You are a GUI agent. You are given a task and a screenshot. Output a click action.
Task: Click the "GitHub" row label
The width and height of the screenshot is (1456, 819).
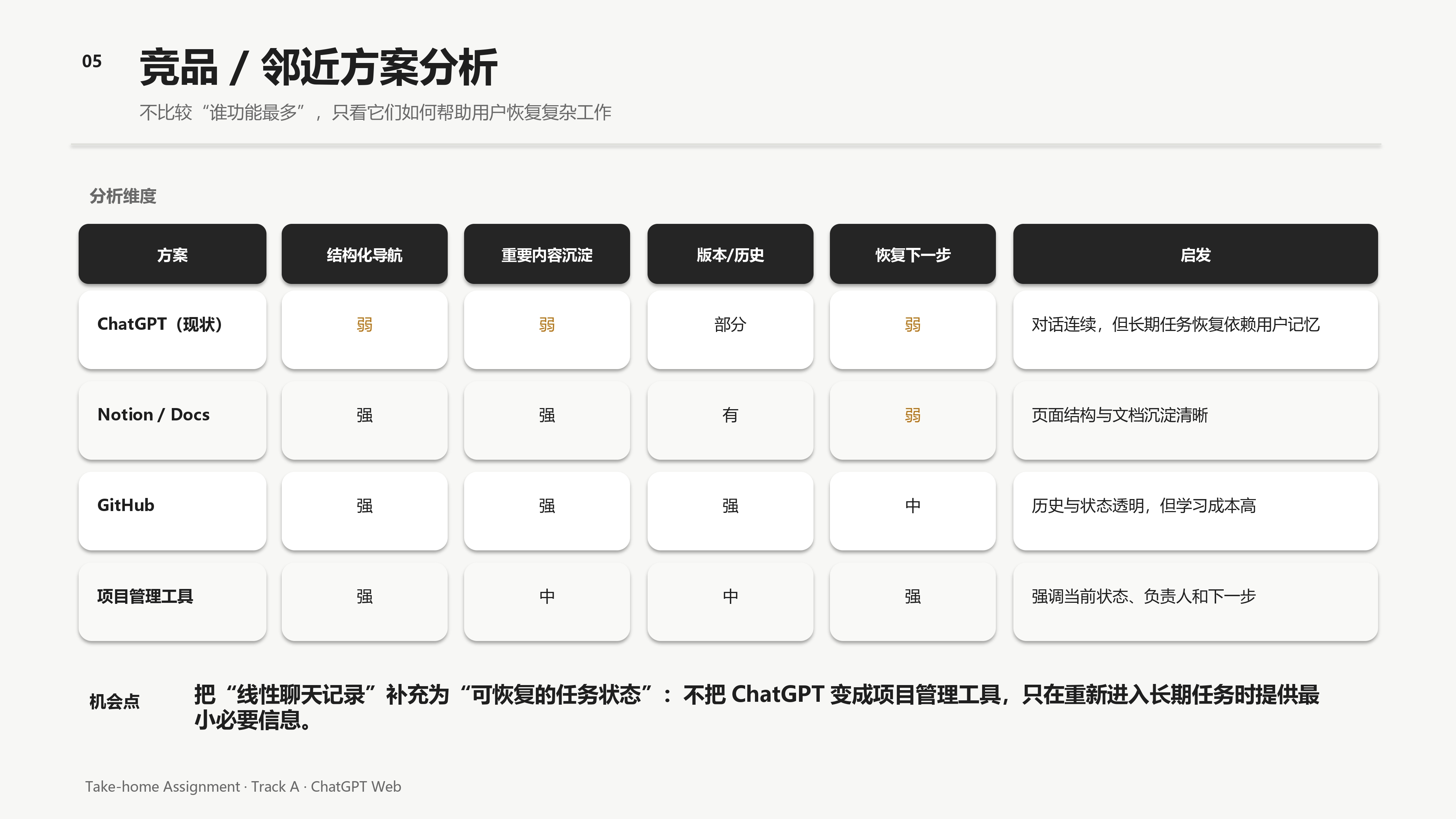[126, 505]
